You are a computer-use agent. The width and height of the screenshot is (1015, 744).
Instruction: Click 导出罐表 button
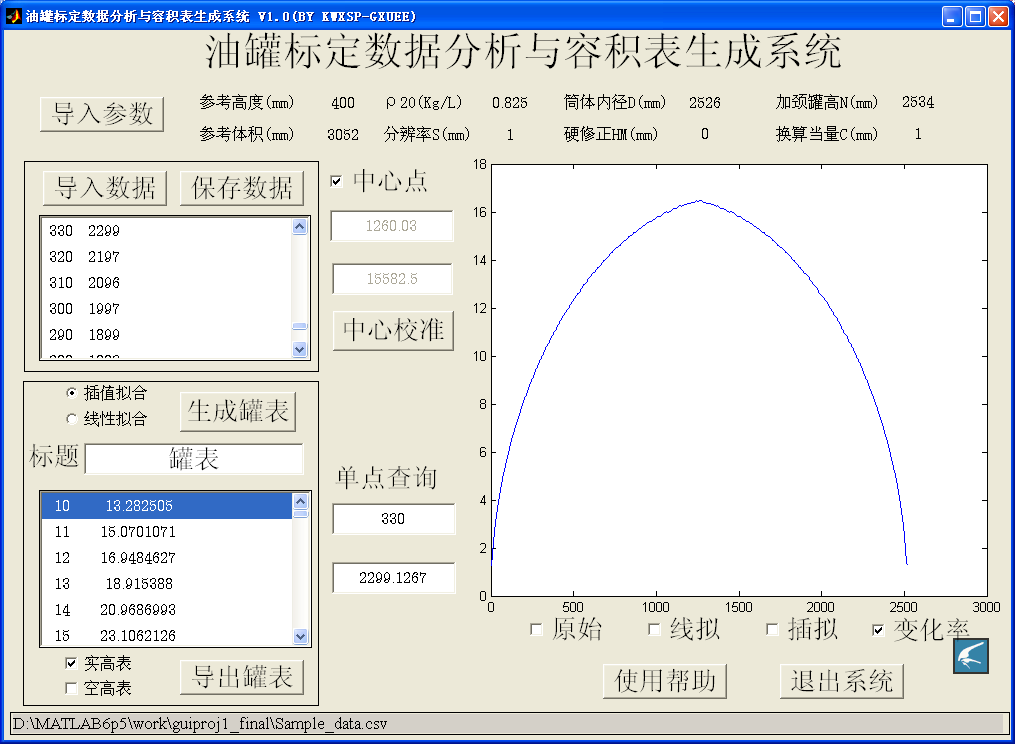[x=242, y=677]
